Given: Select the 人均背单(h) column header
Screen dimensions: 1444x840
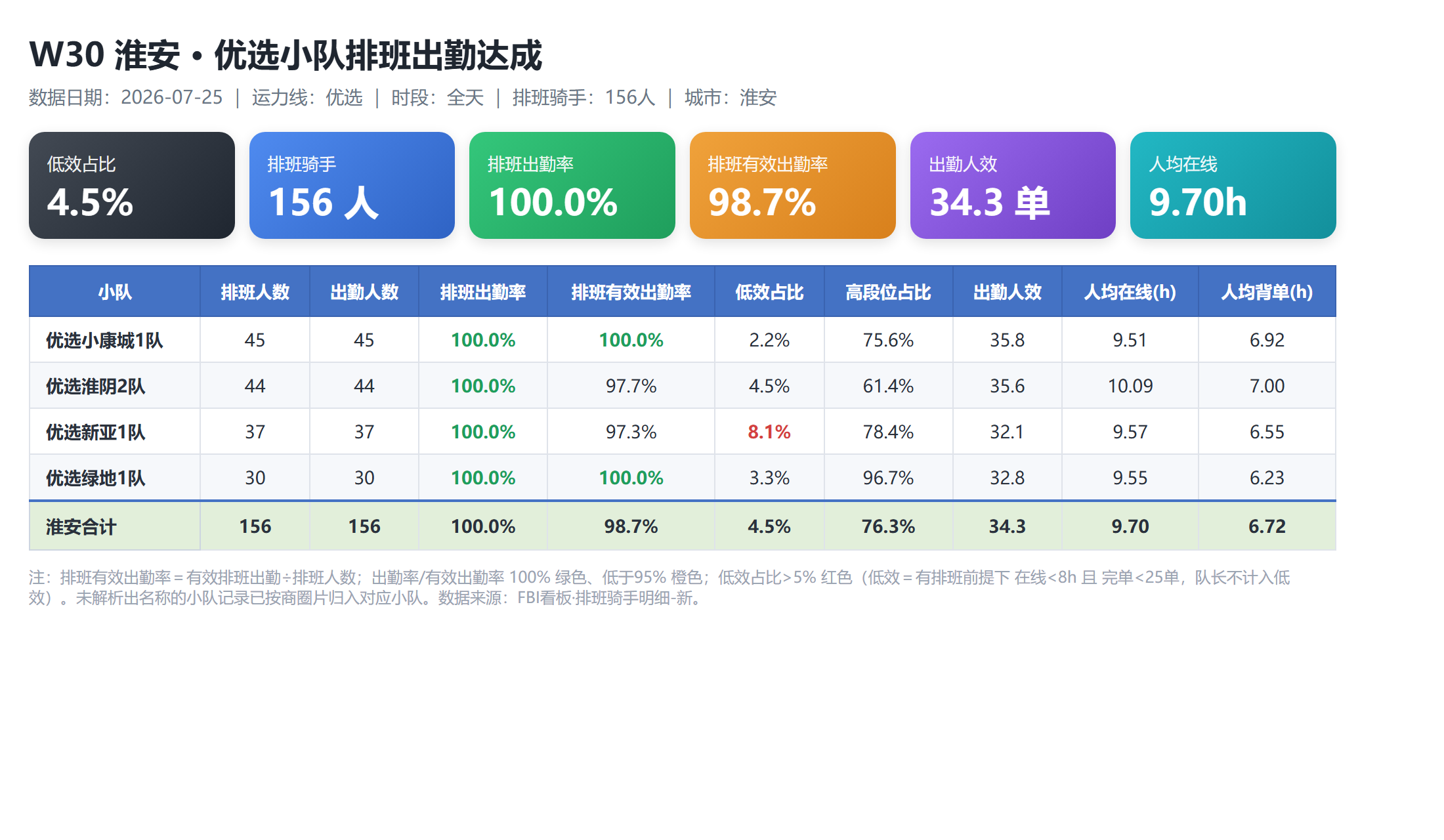Looking at the screenshot, I should point(1267,292).
